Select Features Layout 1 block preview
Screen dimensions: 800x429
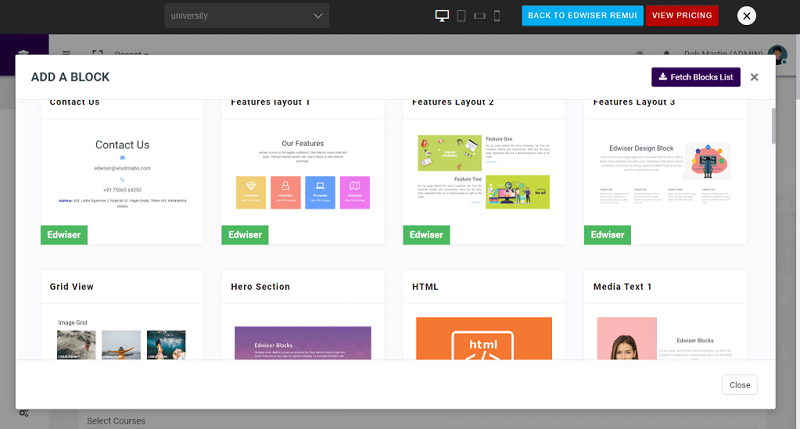[303, 173]
